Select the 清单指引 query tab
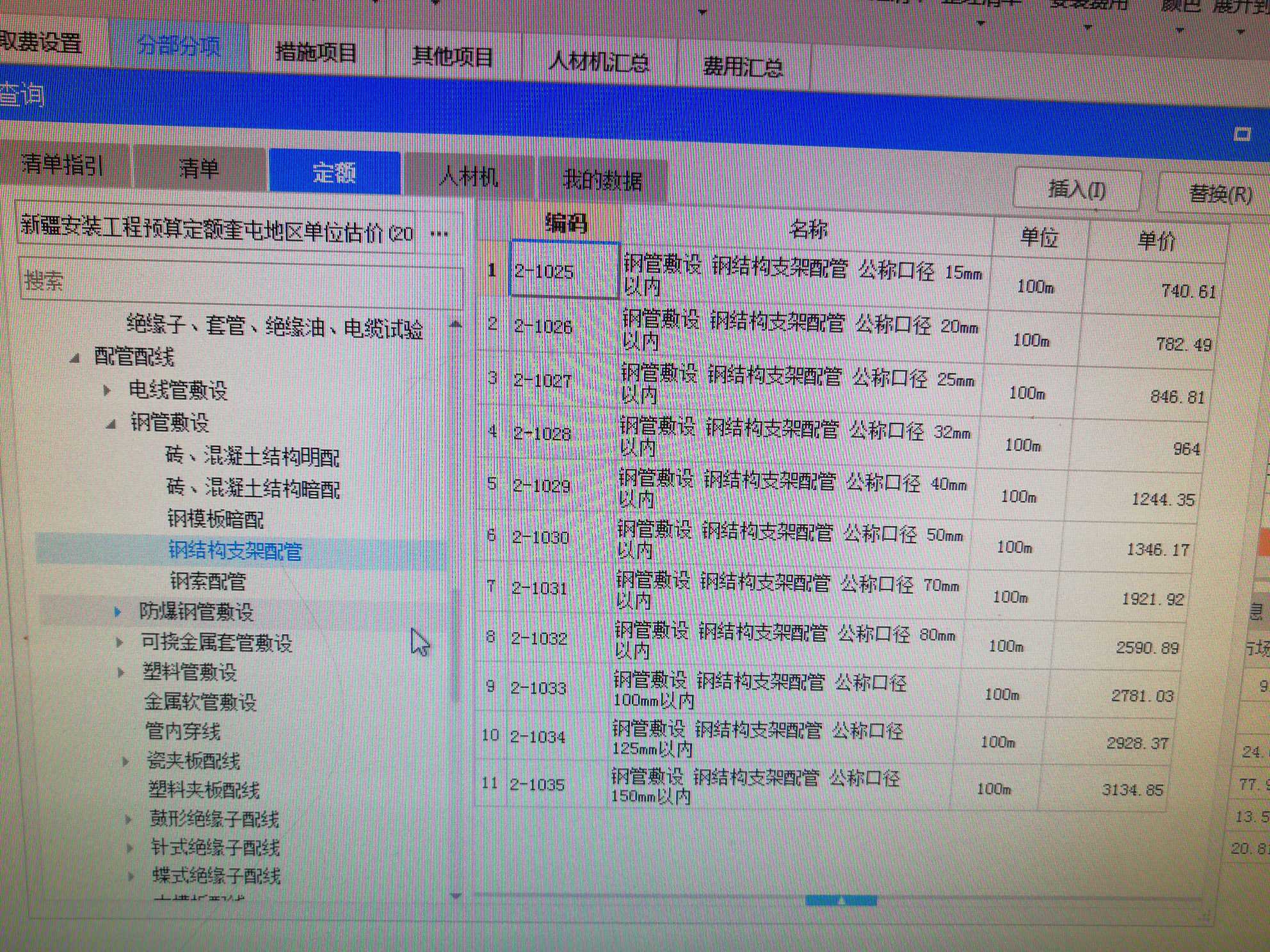Image resolution: width=1270 pixels, height=952 pixels. pos(62,165)
